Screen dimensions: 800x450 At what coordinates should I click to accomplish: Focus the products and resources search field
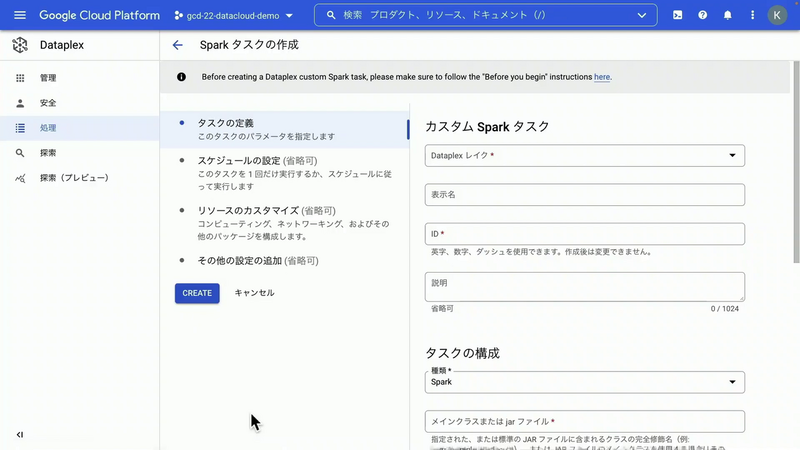pyautogui.click(x=485, y=15)
